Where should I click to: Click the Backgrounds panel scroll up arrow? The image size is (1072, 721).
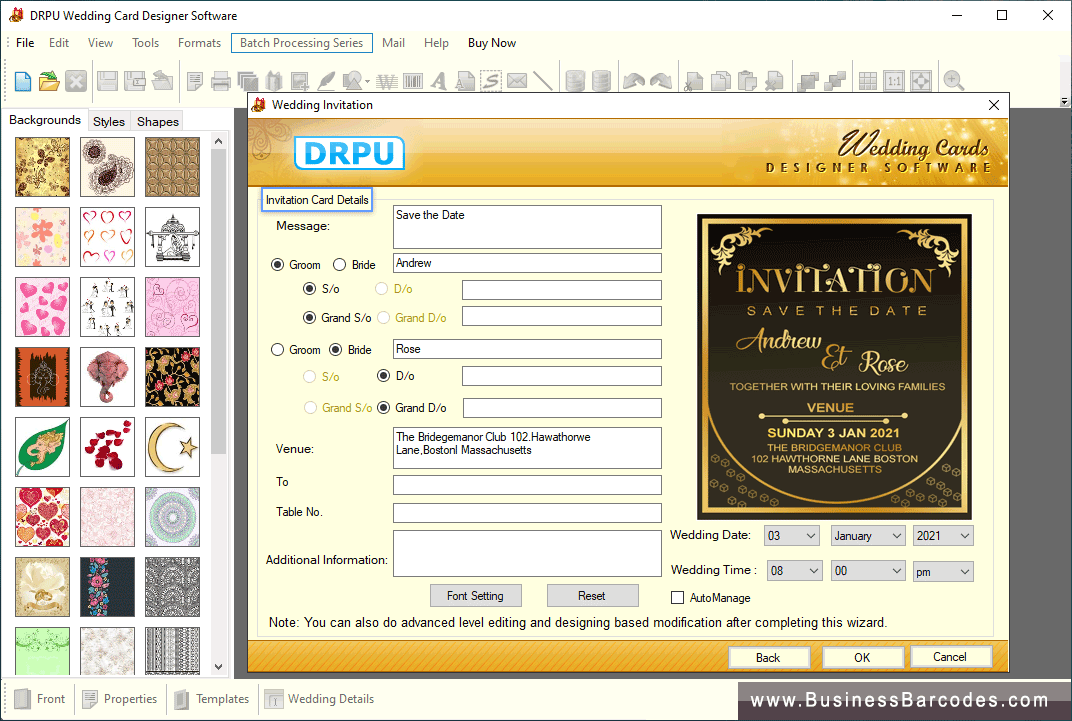[x=218, y=141]
